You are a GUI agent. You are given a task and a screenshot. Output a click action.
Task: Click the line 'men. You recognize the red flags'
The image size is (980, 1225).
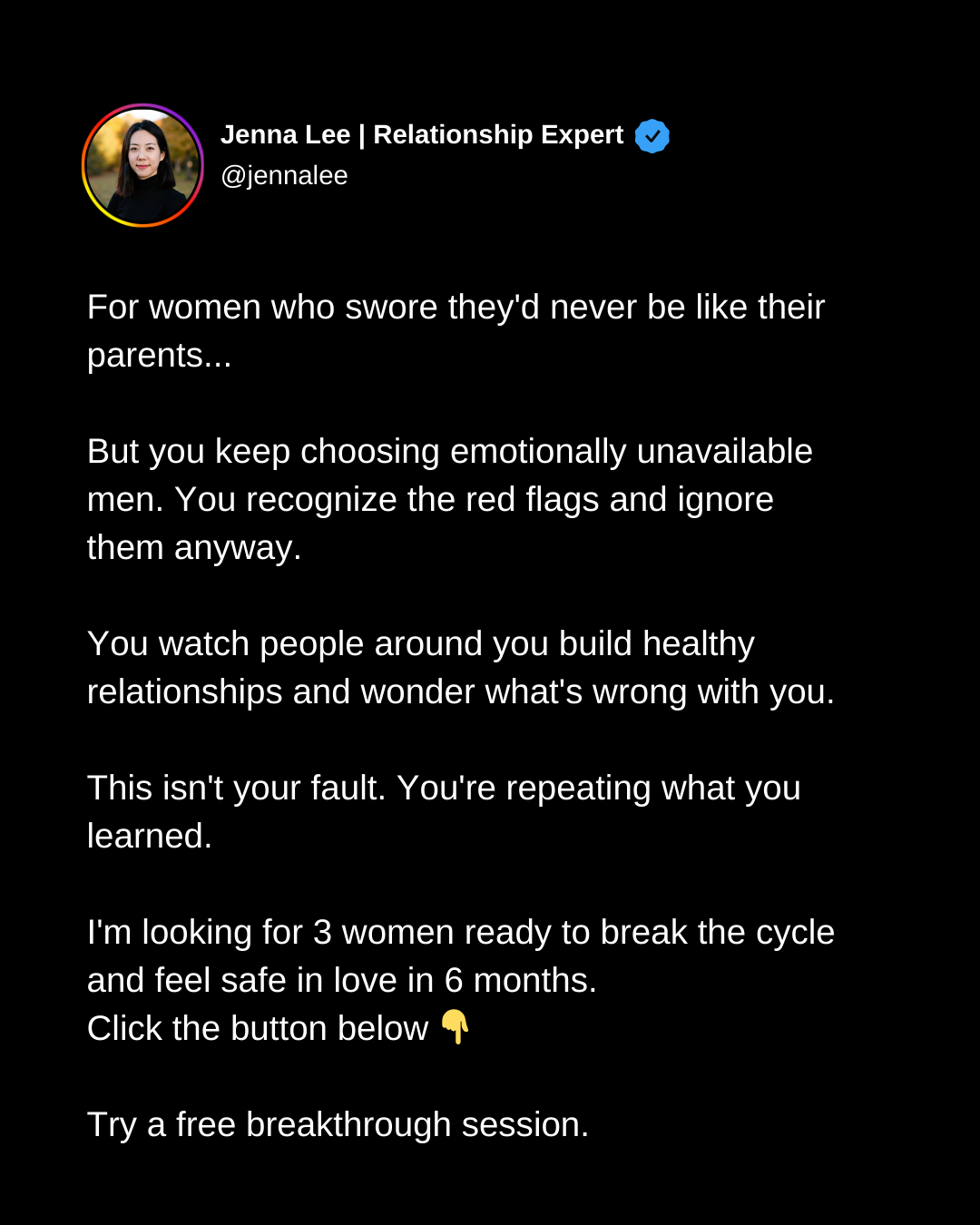(343, 500)
